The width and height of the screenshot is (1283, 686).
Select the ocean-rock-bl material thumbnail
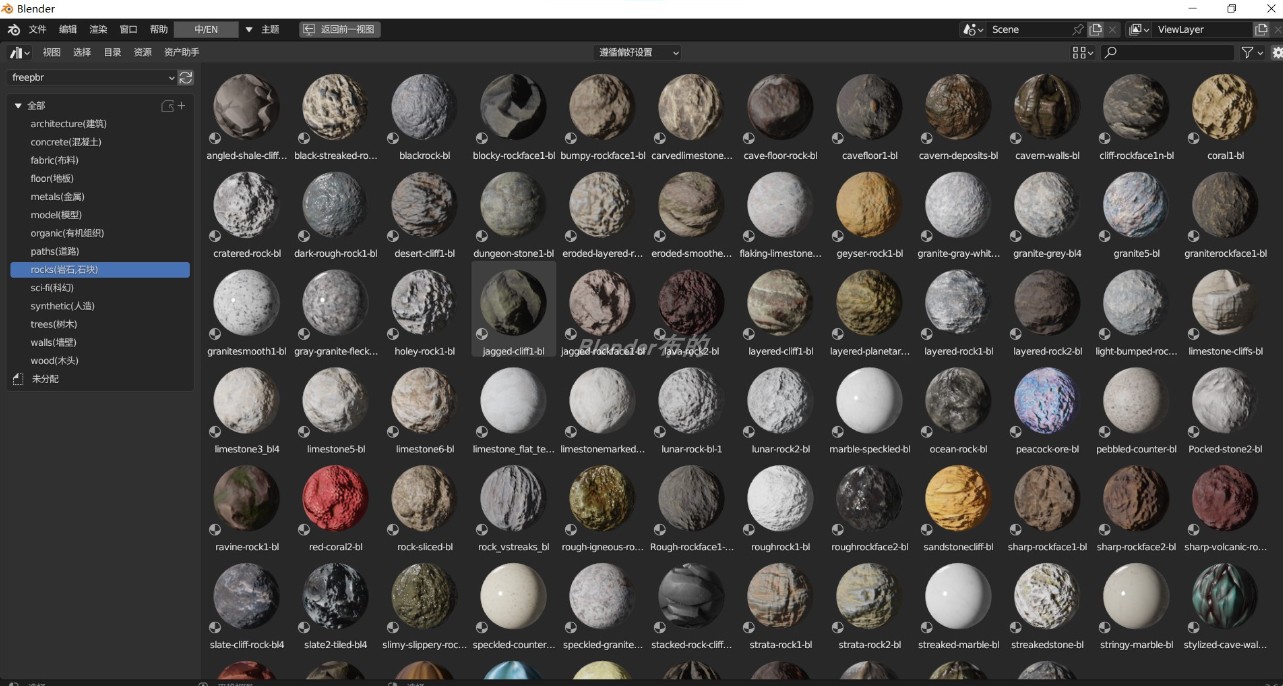click(x=957, y=401)
